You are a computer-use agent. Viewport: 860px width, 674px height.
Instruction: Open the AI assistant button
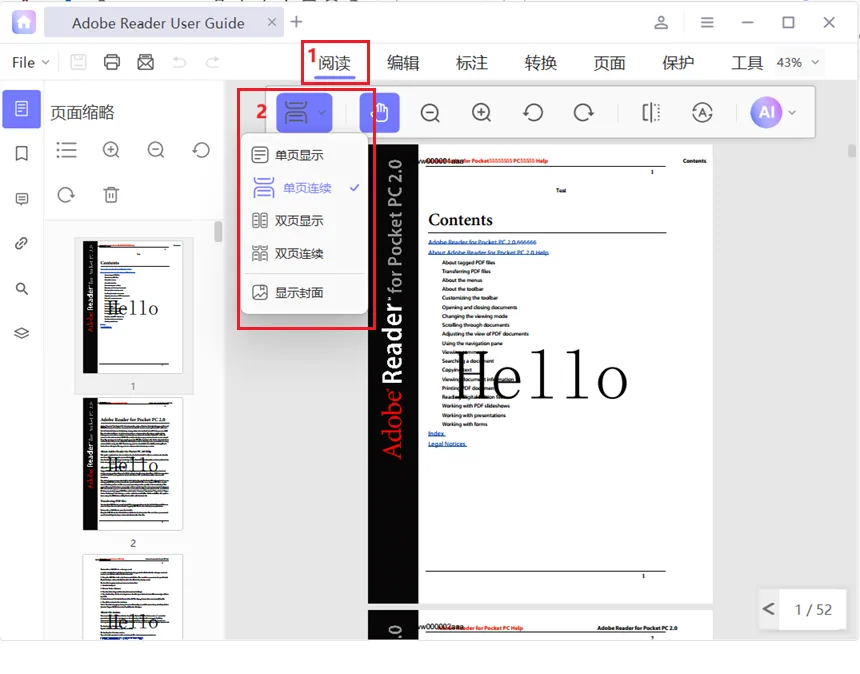[x=766, y=112]
